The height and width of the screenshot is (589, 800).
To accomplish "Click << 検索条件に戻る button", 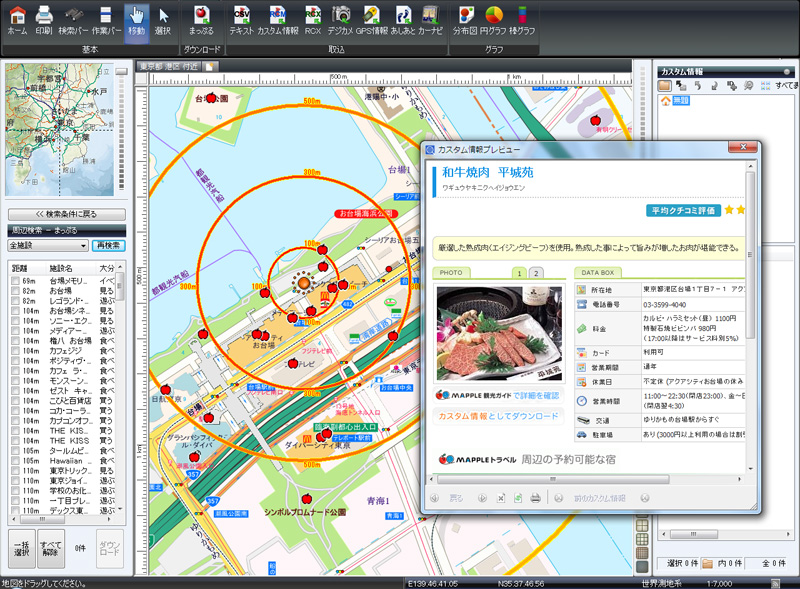I will point(67,214).
